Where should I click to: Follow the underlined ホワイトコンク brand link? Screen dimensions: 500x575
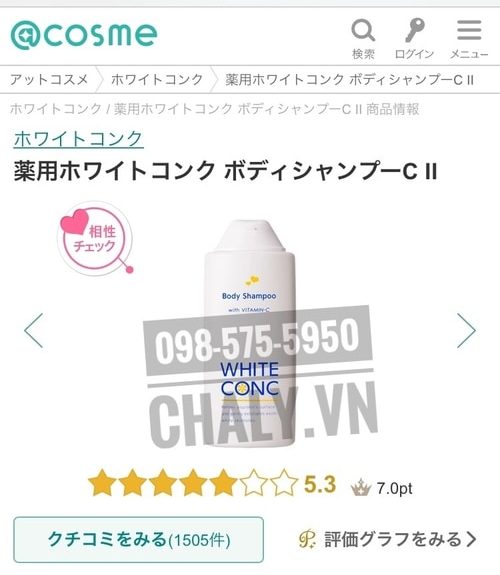[x=79, y=139]
